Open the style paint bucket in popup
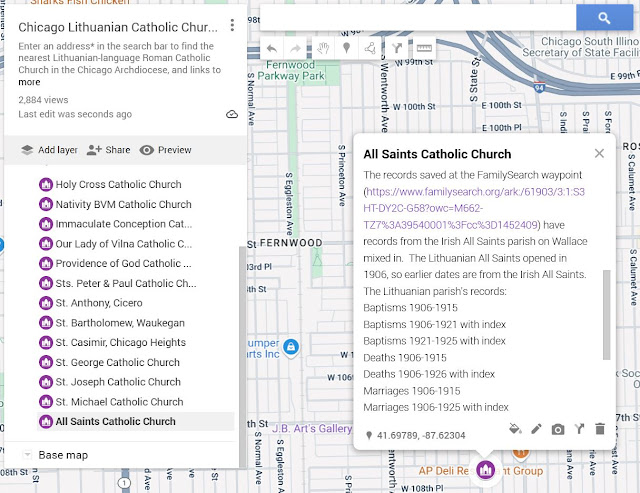The height and width of the screenshot is (493, 640). point(515,429)
